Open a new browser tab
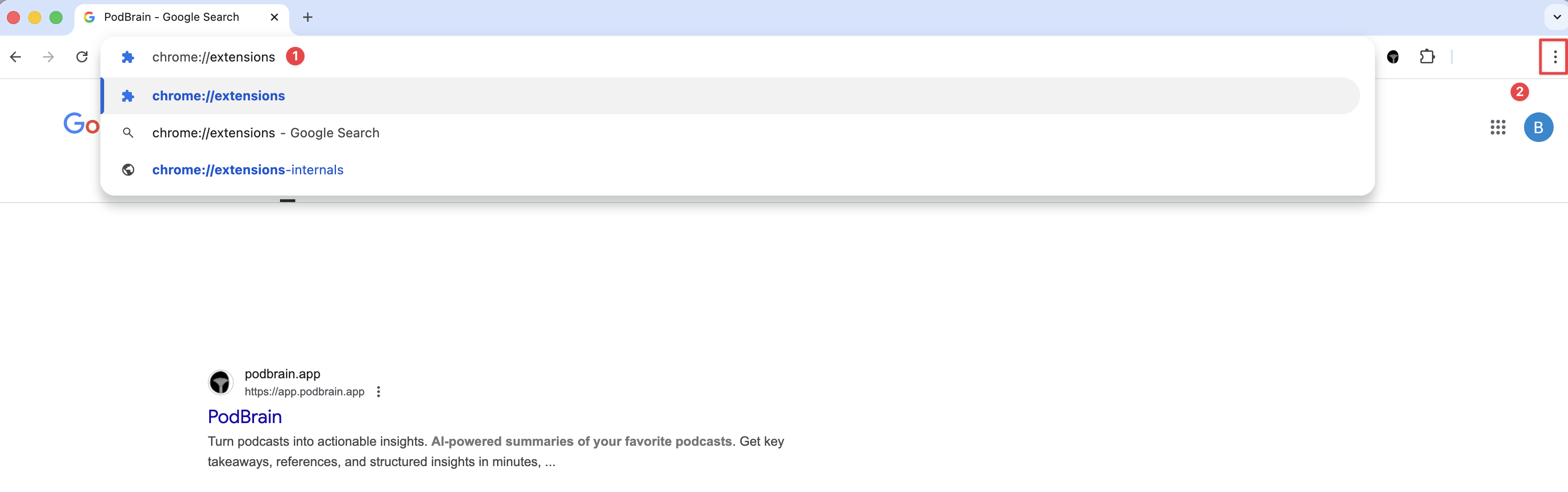 coord(308,17)
